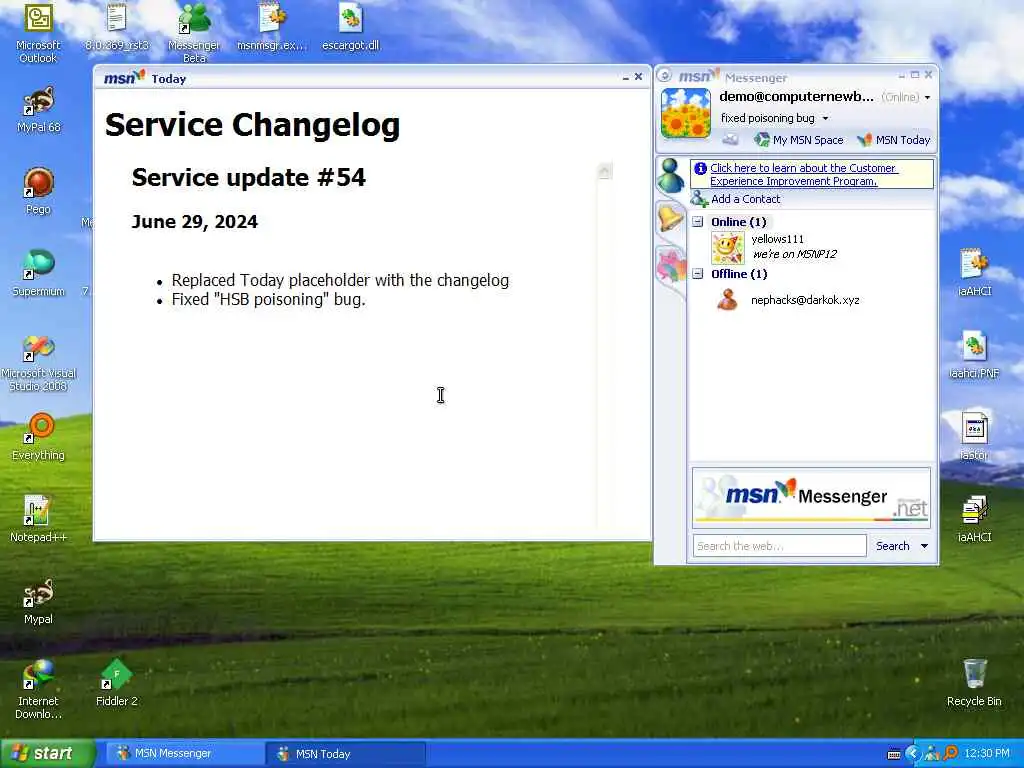Screen dimensions: 1024x768
Task: Click yellows111's smiley display picture
Action: point(728,248)
